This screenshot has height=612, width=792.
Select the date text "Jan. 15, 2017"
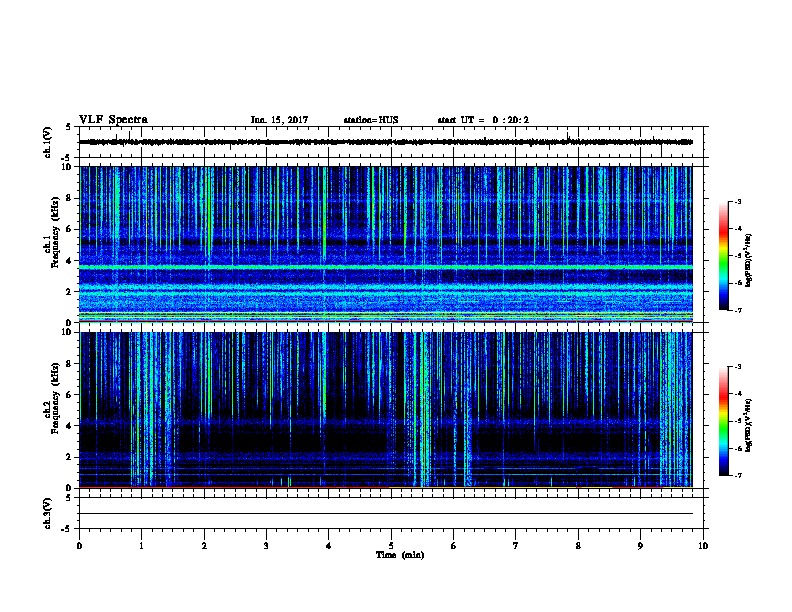click(279, 120)
